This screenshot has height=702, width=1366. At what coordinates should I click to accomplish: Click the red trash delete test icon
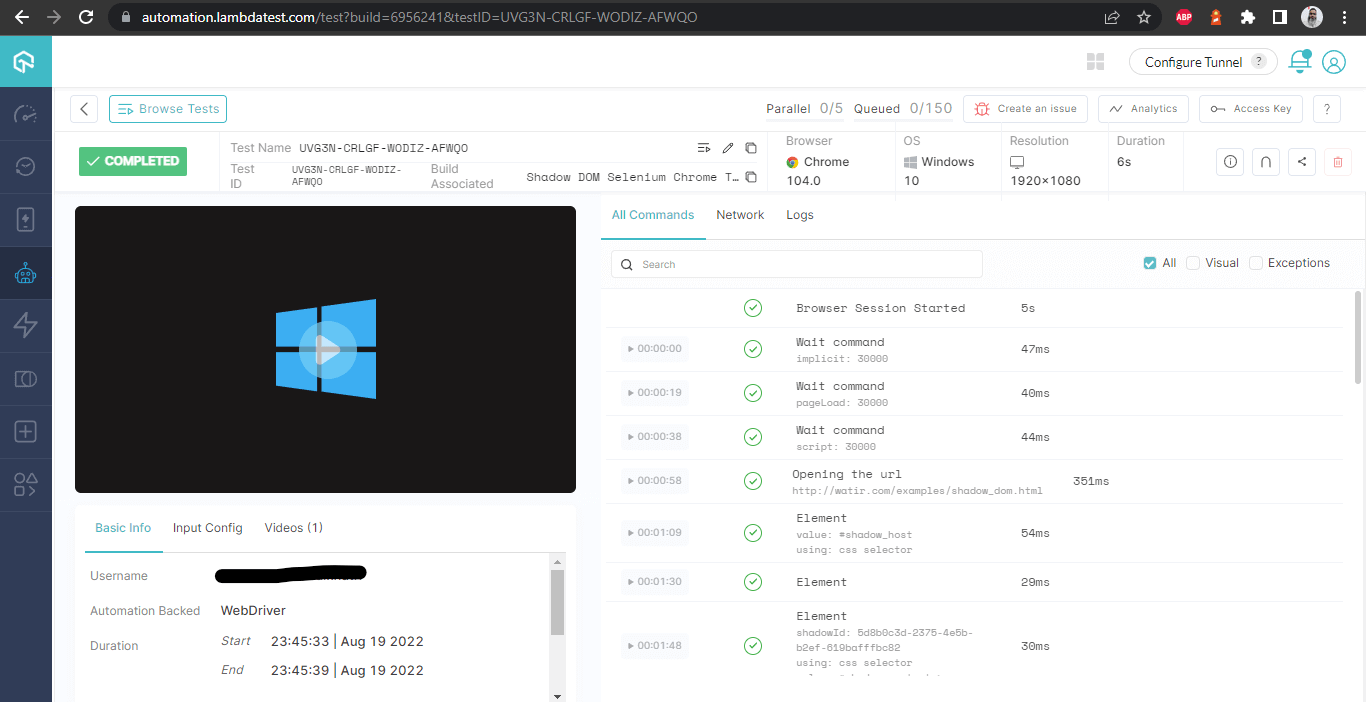[x=1338, y=161]
